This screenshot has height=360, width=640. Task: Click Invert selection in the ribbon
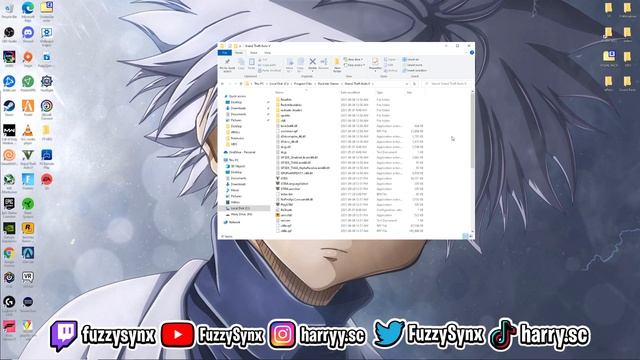tap(414, 70)
